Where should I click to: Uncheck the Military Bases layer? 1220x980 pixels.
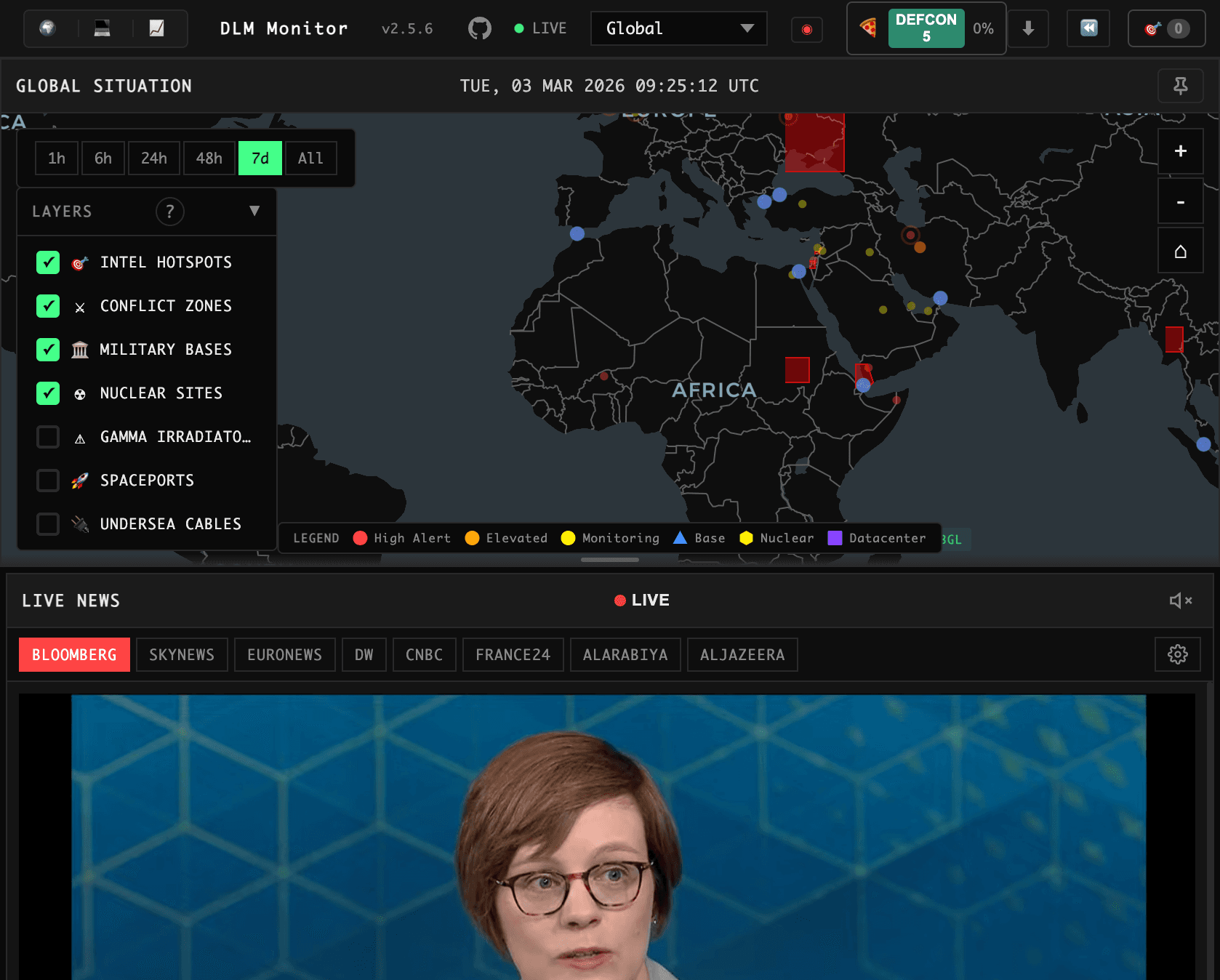click(x=48, y=350)
